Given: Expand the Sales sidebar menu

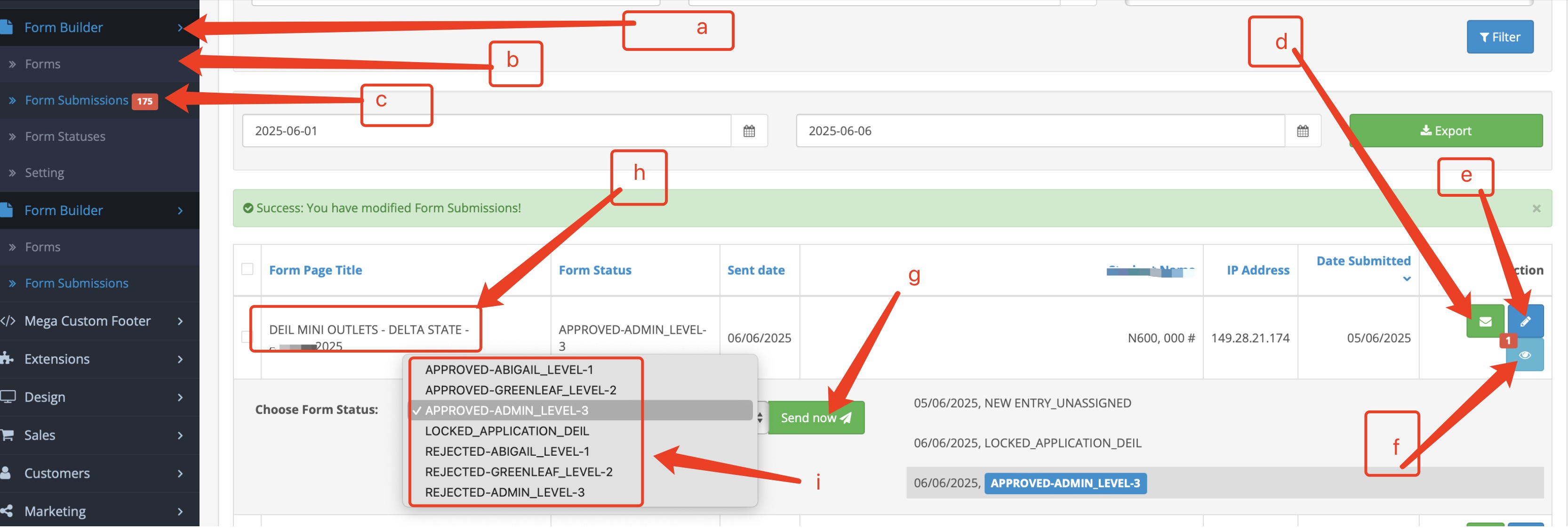Looking at the screenshot, I should pyautogui.click(x=40, y=435).
